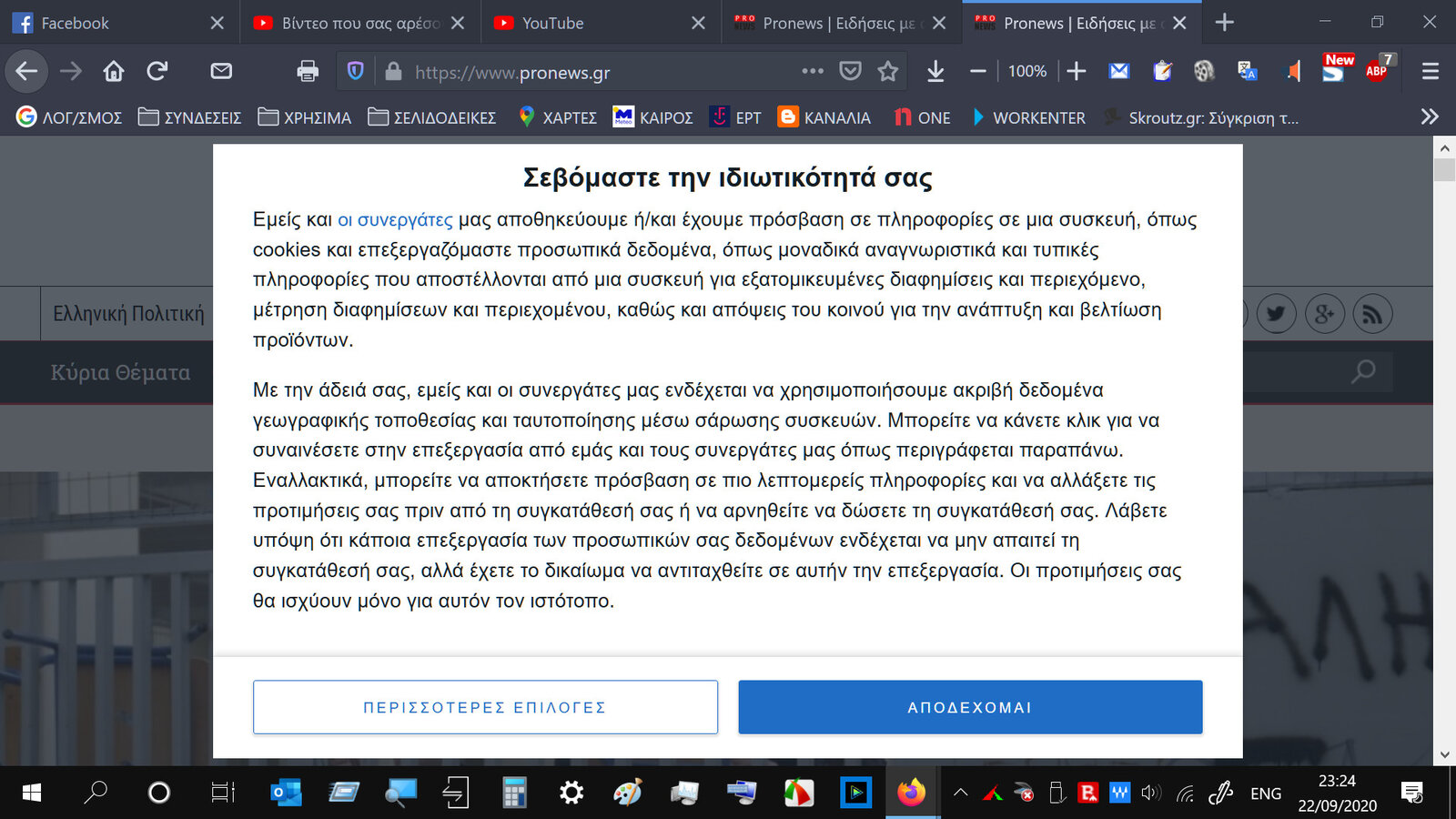Open notification action center
1456x819 pixels.
click(1412, 793)
